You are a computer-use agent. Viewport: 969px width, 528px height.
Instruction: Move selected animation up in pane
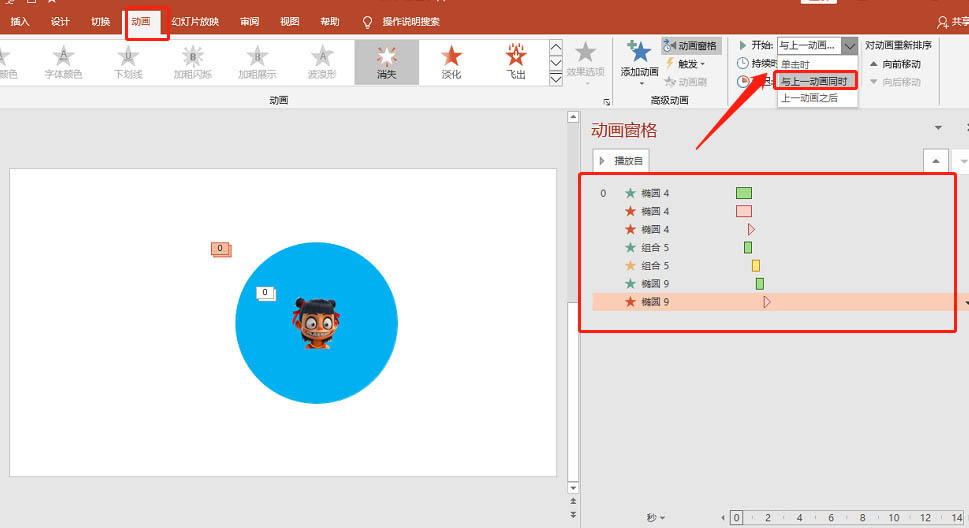[x=936, y=161]
